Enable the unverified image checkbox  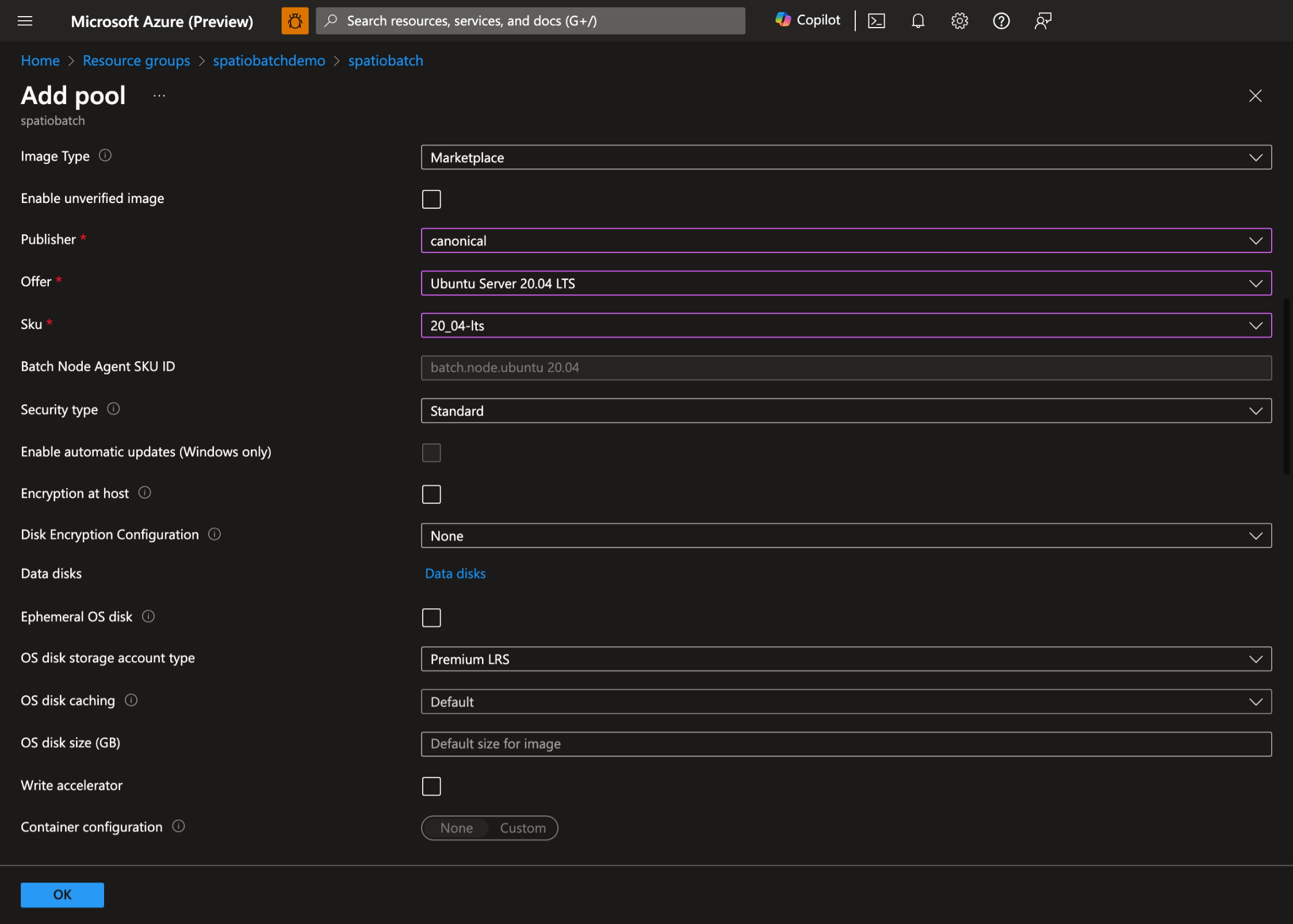pos(431,200)
